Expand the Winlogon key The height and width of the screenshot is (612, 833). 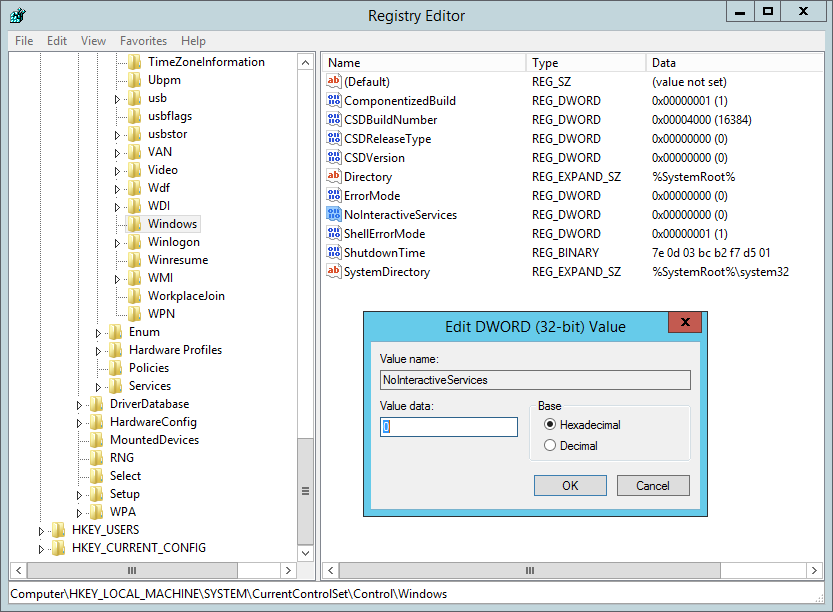[117, 243]
